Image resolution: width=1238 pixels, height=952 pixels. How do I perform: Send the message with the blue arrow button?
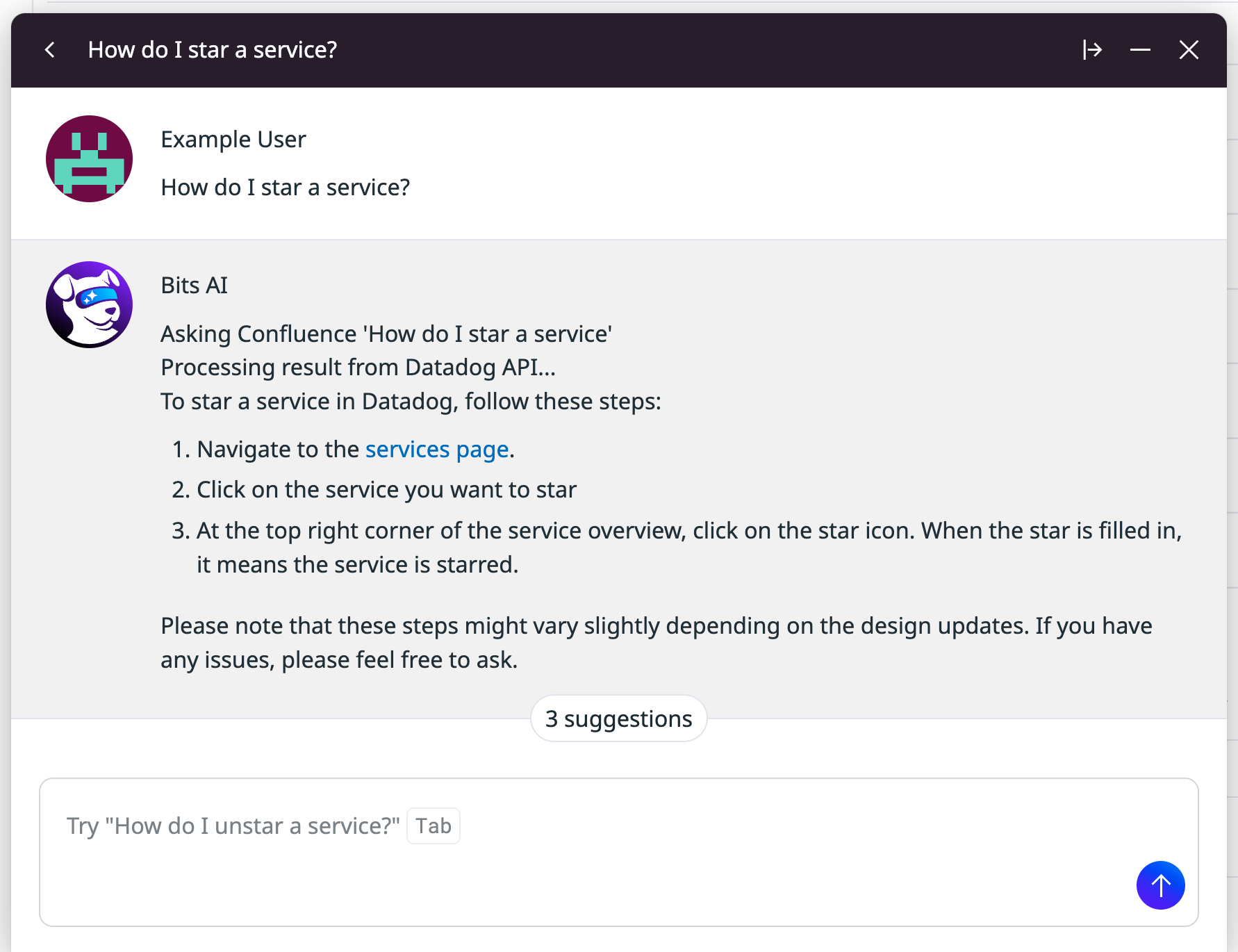[x=1160, y=885]
